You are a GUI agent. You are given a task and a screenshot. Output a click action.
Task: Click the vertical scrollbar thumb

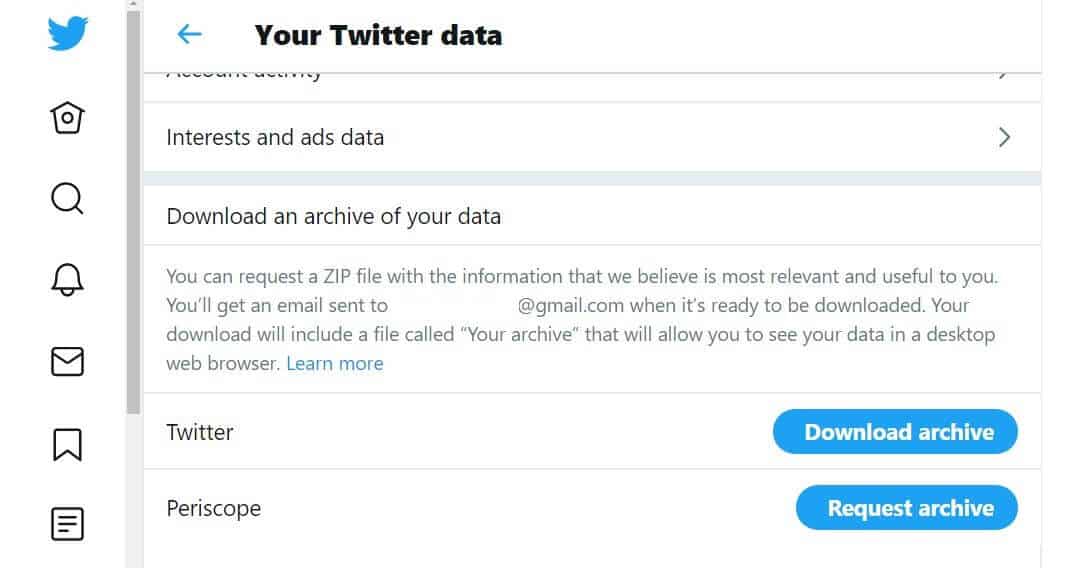tap(133, 211)
